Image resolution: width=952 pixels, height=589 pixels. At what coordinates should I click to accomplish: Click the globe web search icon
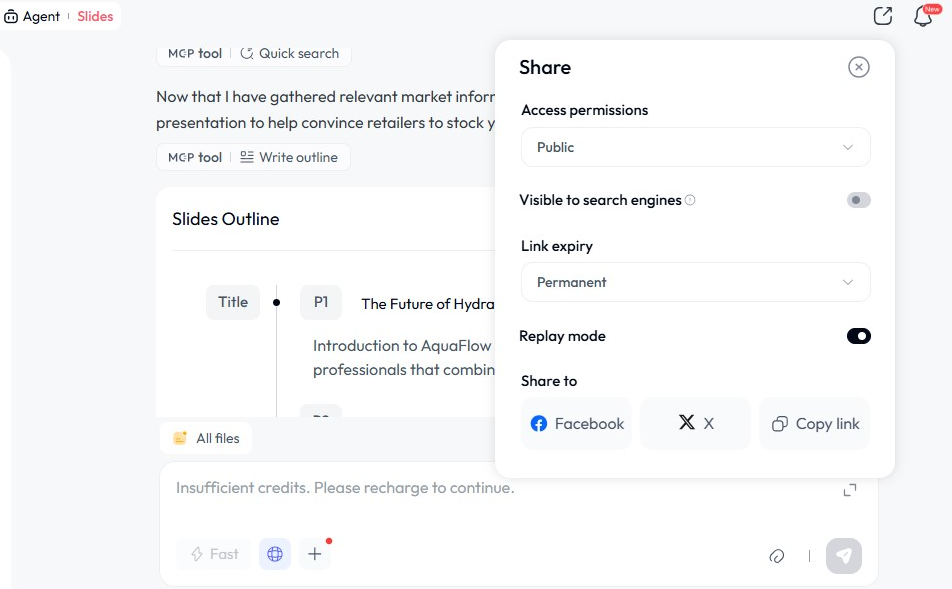275,554
